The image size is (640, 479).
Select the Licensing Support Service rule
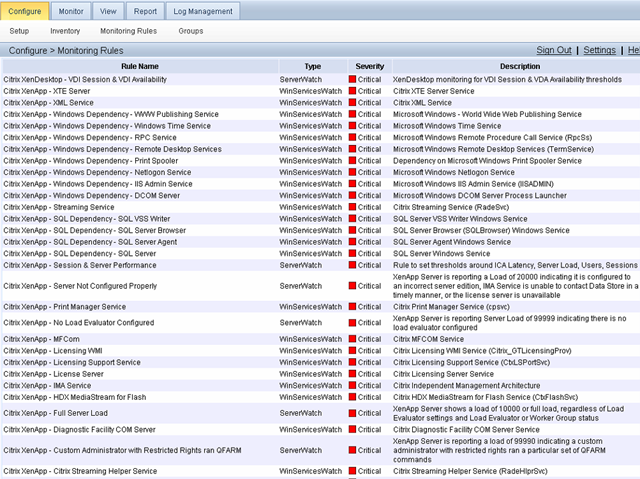click(x=72, y=362)
